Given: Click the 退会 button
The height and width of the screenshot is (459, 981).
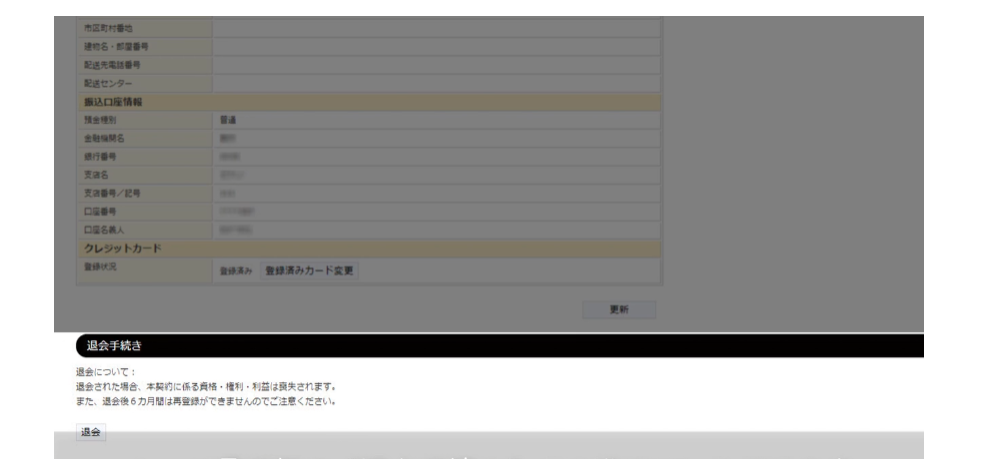Looking at the screenshot, I should (91, 432).
